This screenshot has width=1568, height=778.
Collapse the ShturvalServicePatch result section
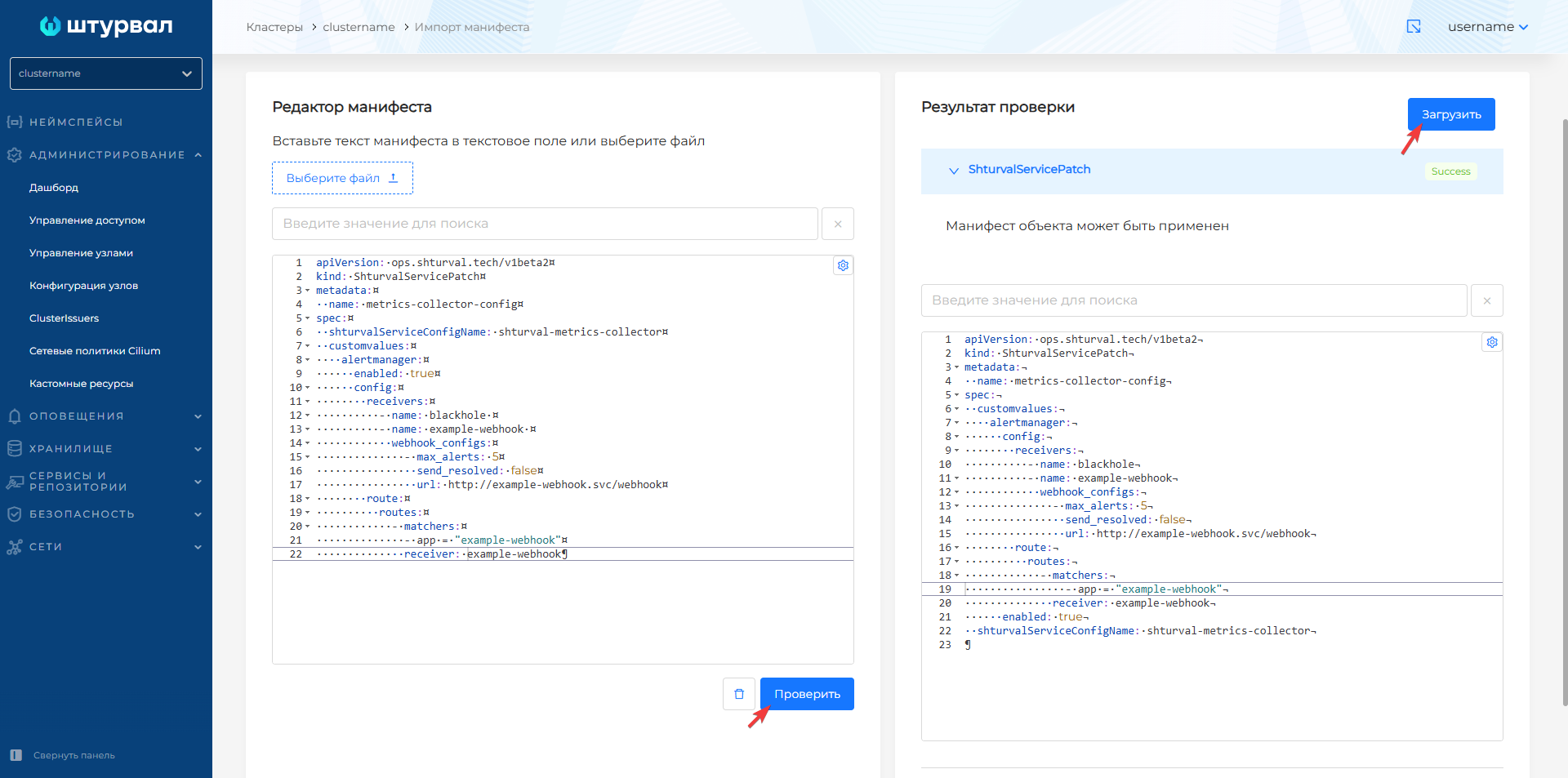coord(954,171)
